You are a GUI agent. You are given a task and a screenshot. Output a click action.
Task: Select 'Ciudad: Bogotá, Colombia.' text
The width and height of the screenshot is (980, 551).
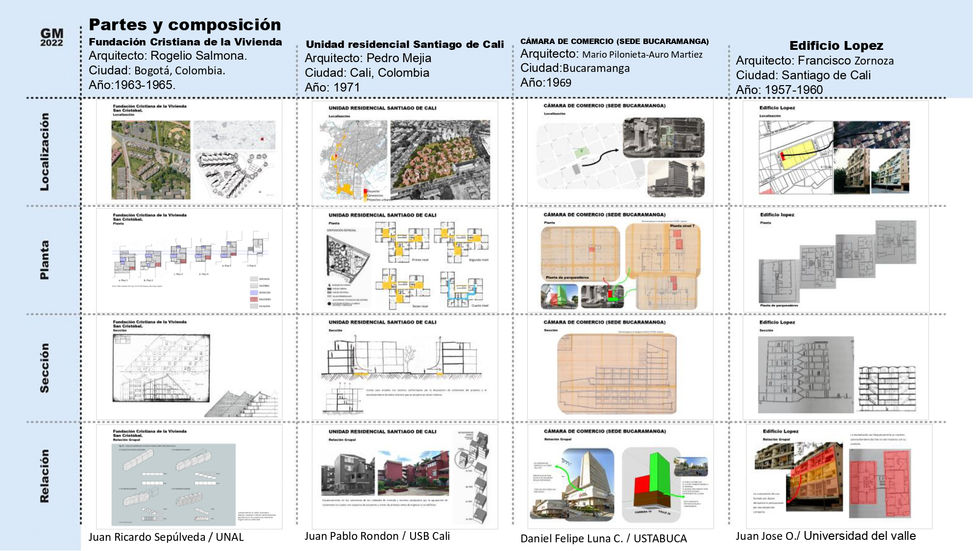point(157,71)
